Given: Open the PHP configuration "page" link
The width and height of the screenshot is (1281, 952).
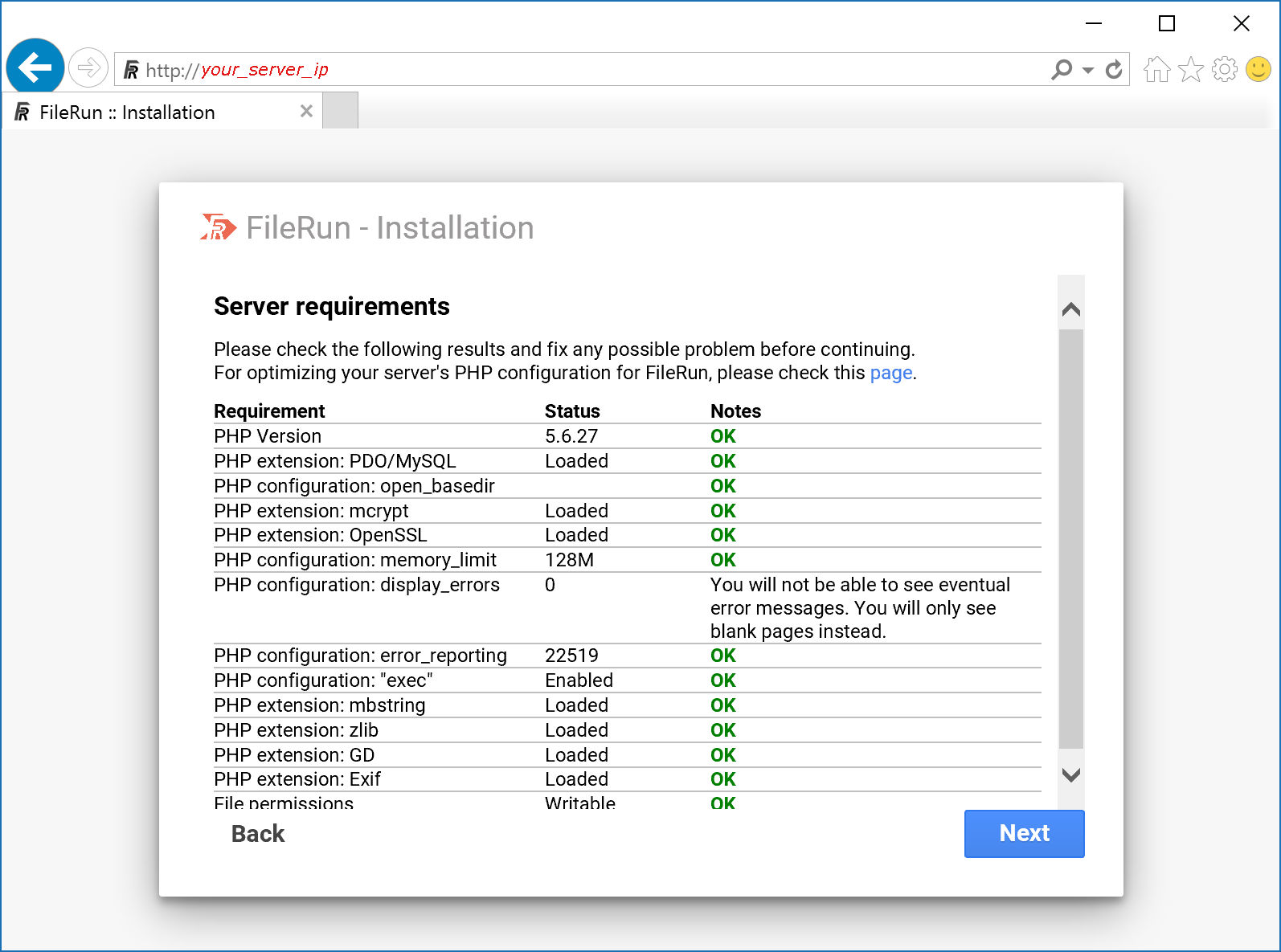Looking at the screenshot, I should pyautogui.click(x=890, y=373).
